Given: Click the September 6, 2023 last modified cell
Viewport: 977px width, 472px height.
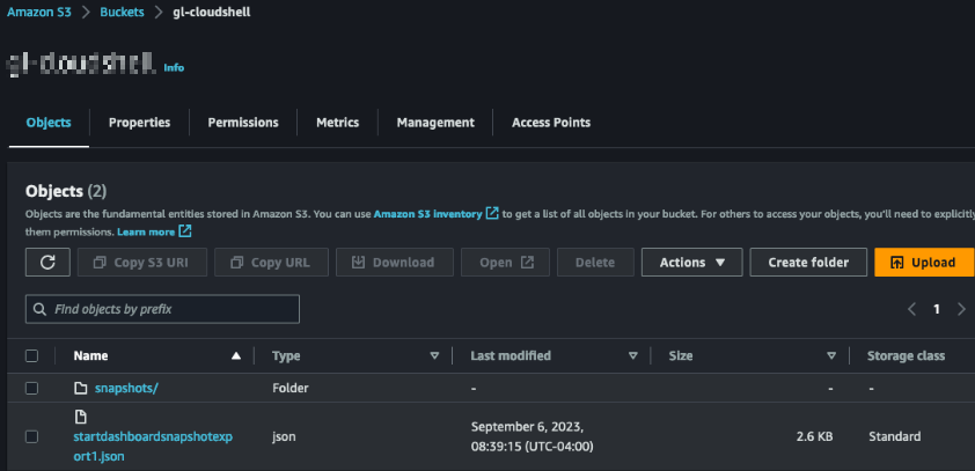Looking at the screenshot, I should click(x=532, y=437).
